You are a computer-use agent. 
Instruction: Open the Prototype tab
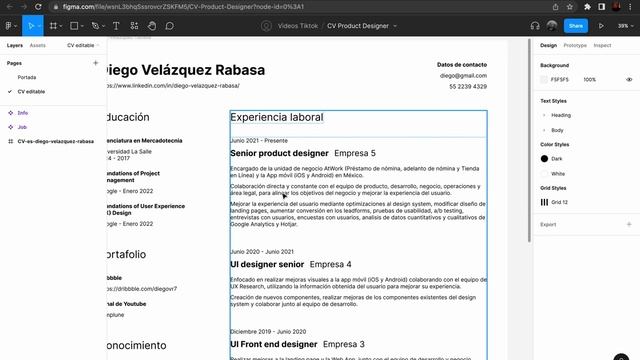click(575, 45)
